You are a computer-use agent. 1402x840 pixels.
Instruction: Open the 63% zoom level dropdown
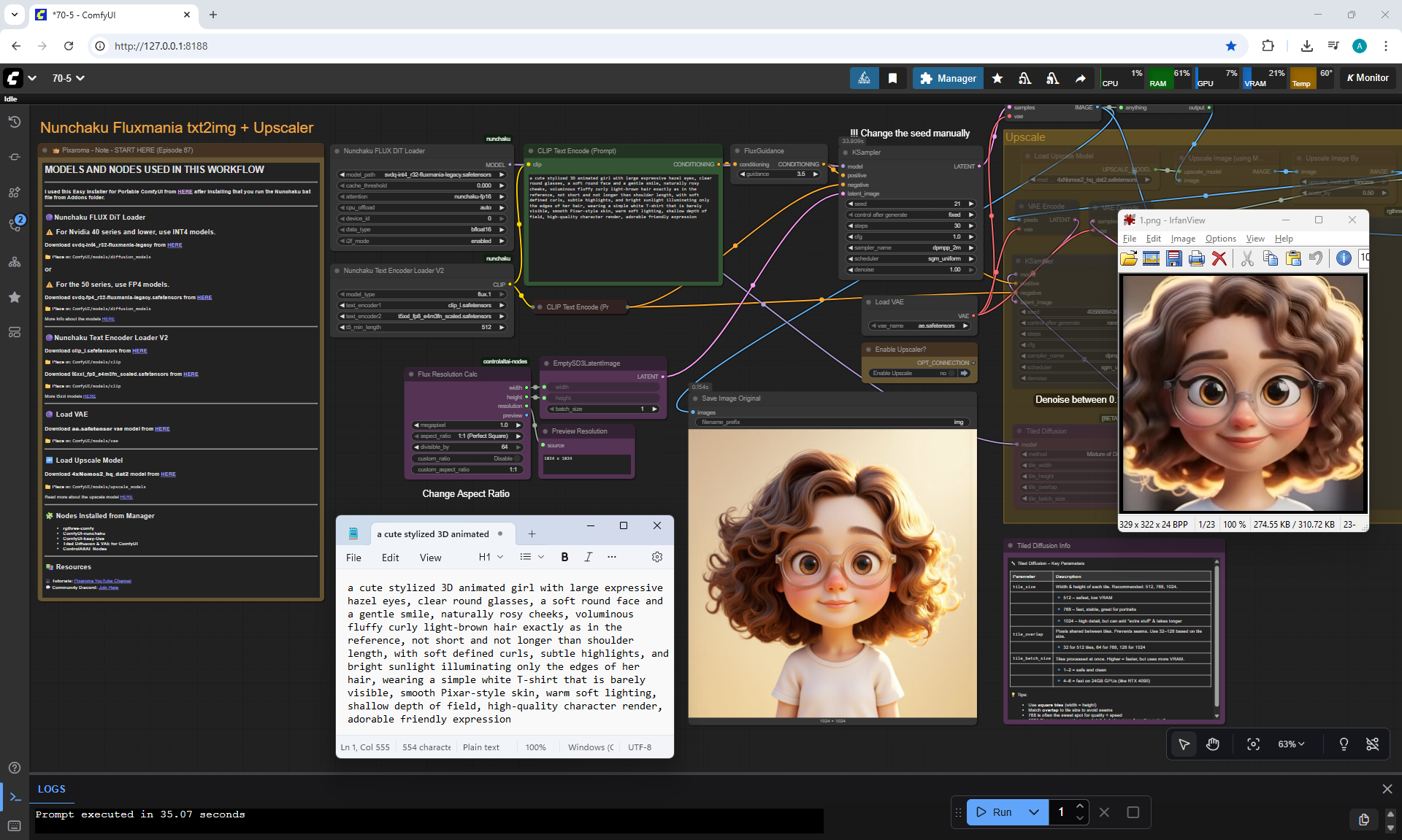pos(1290,744)
